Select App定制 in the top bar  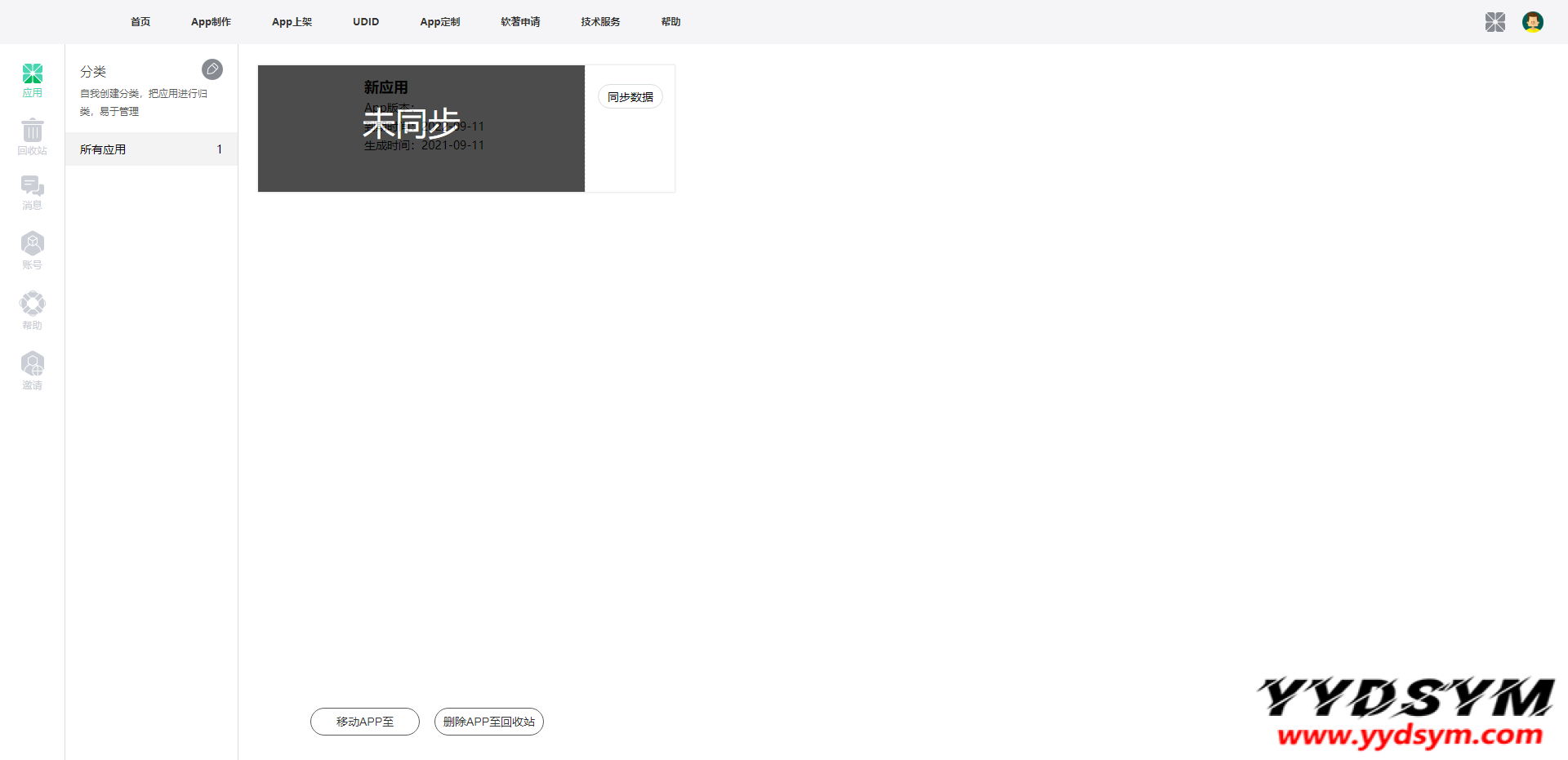[439, 22]
